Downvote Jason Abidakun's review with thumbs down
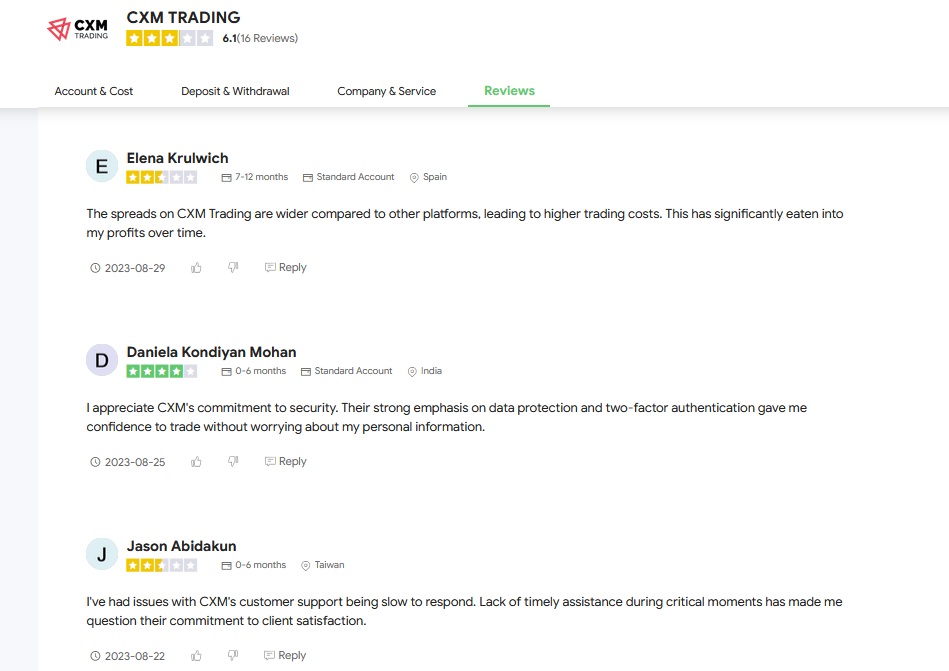949x671 pixels. tap(233, 655)
